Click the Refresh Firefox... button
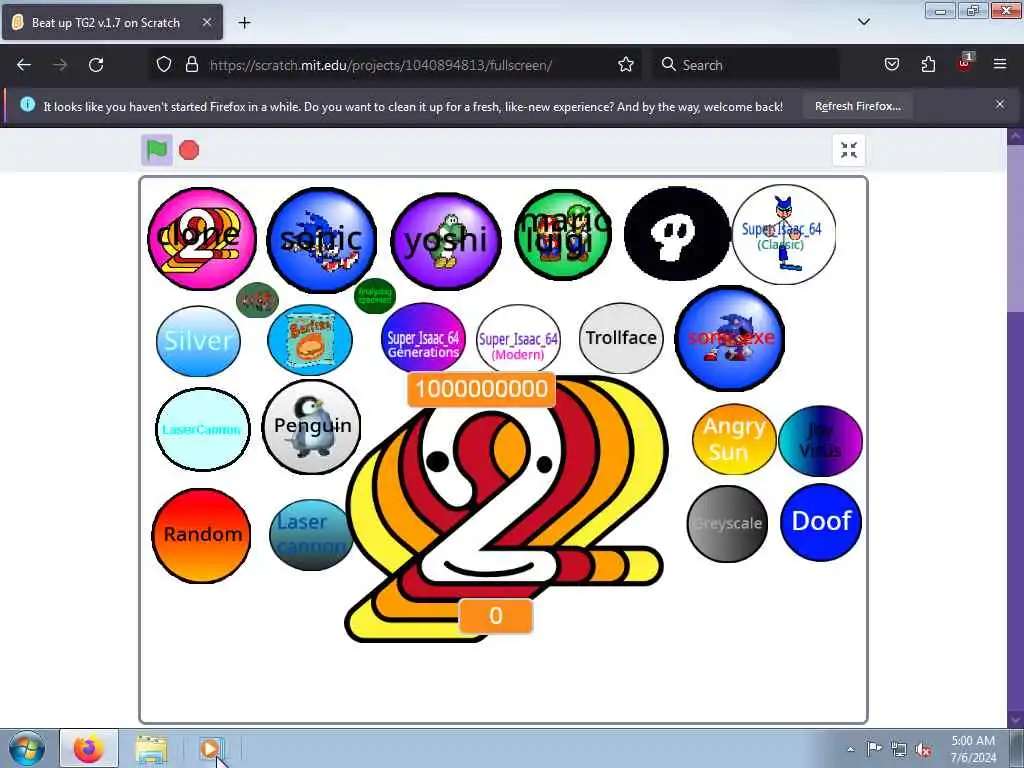This screenshot has width=1024, height=768. 857,106
